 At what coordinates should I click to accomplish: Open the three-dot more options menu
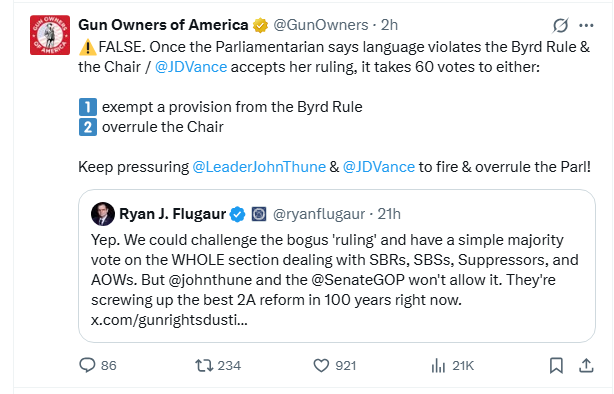pyautogui.click(x=586, y=25)
